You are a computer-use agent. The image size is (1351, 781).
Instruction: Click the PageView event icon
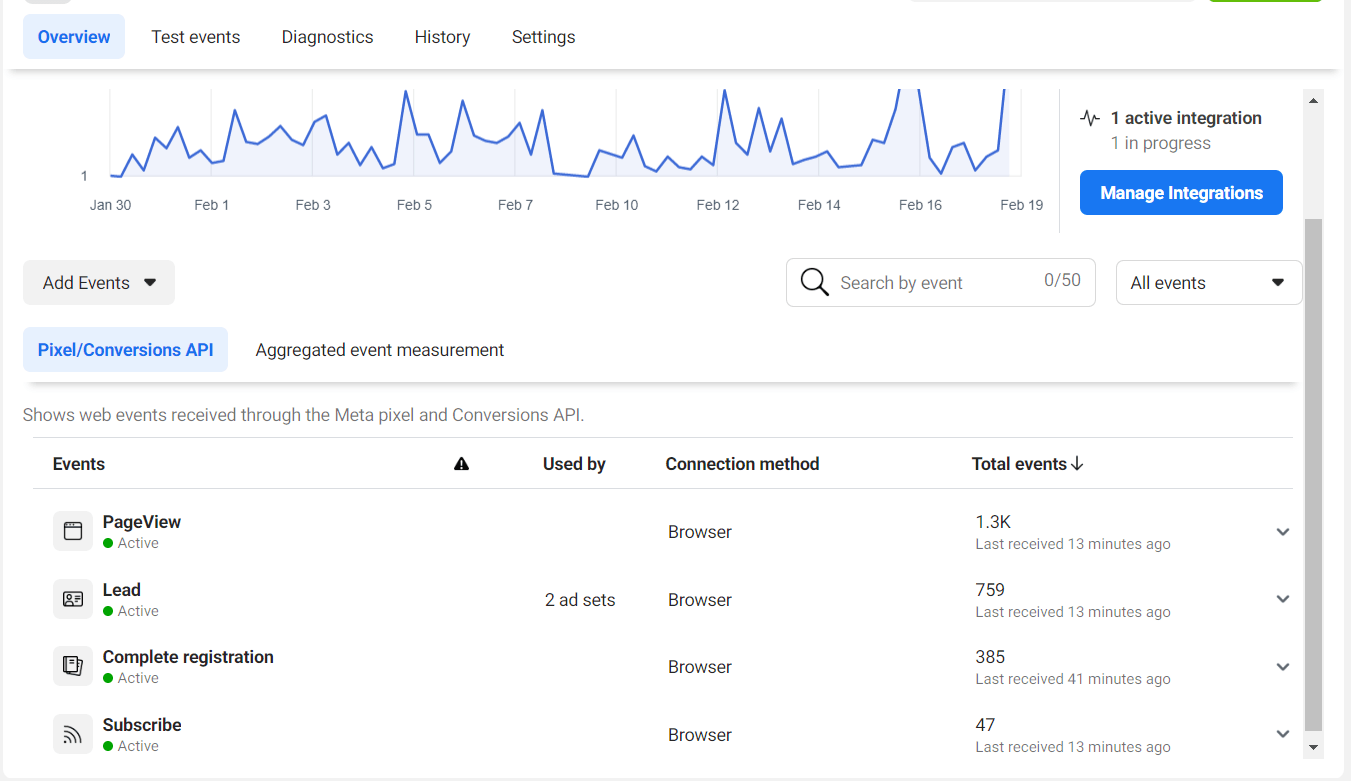pos(73,531)
